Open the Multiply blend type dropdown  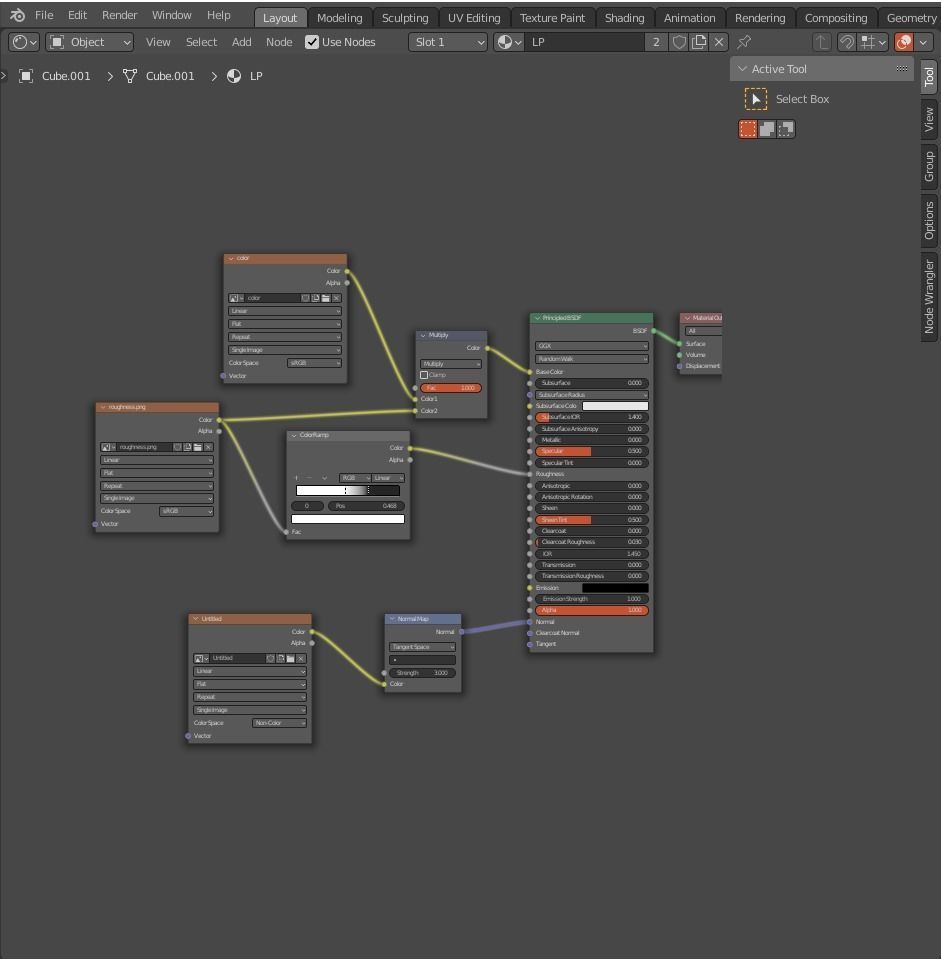tap(451, 364)
